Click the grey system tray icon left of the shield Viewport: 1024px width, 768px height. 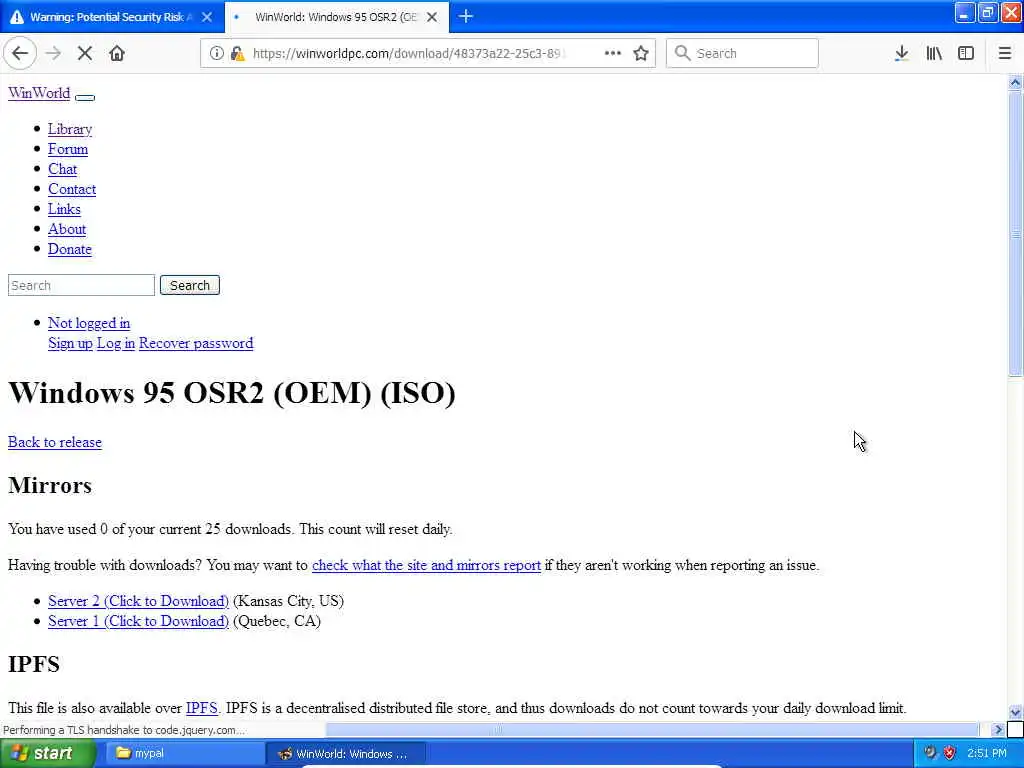click(930, 753)
